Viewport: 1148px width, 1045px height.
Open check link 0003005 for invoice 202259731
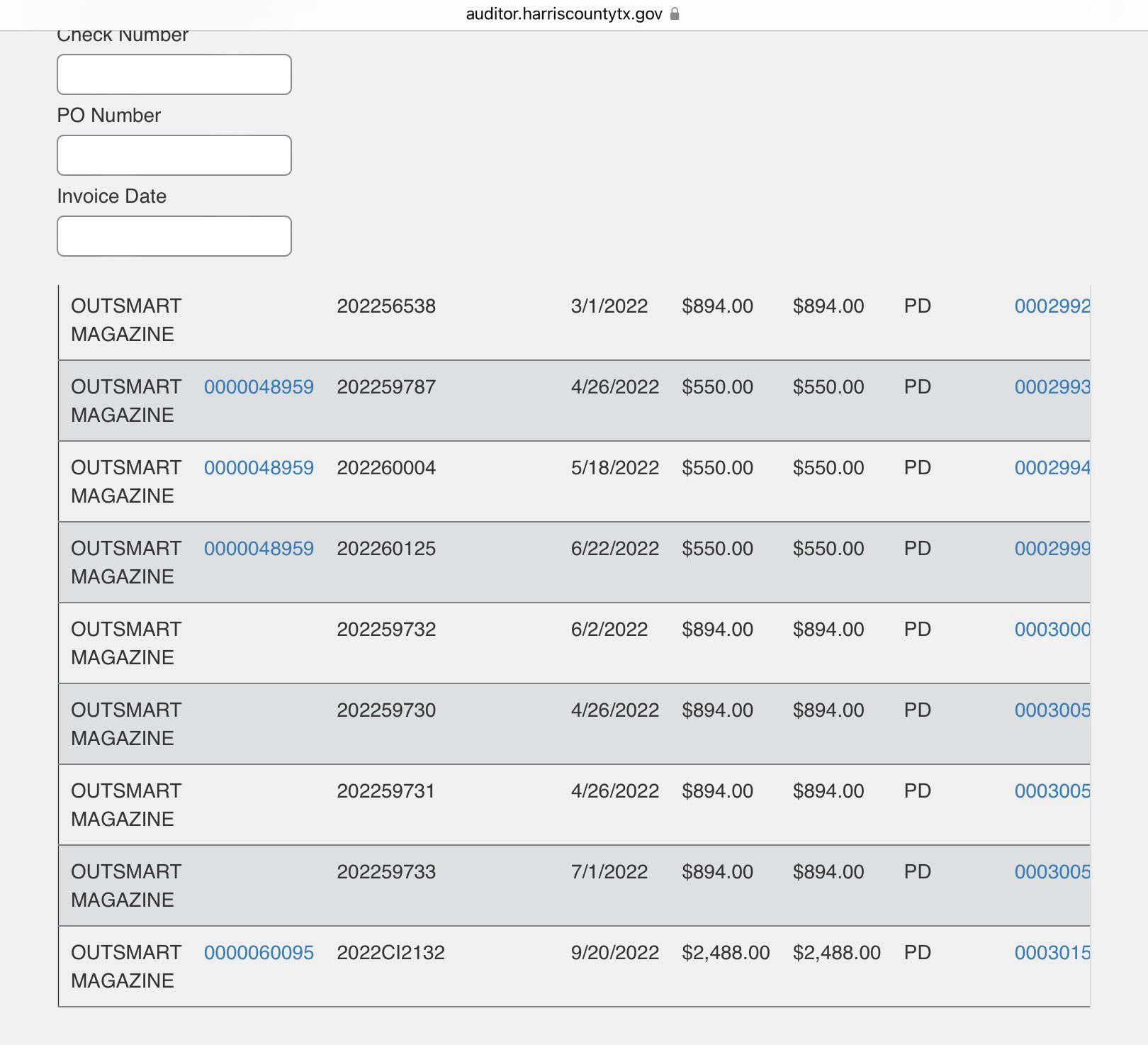click(1052, 791)
